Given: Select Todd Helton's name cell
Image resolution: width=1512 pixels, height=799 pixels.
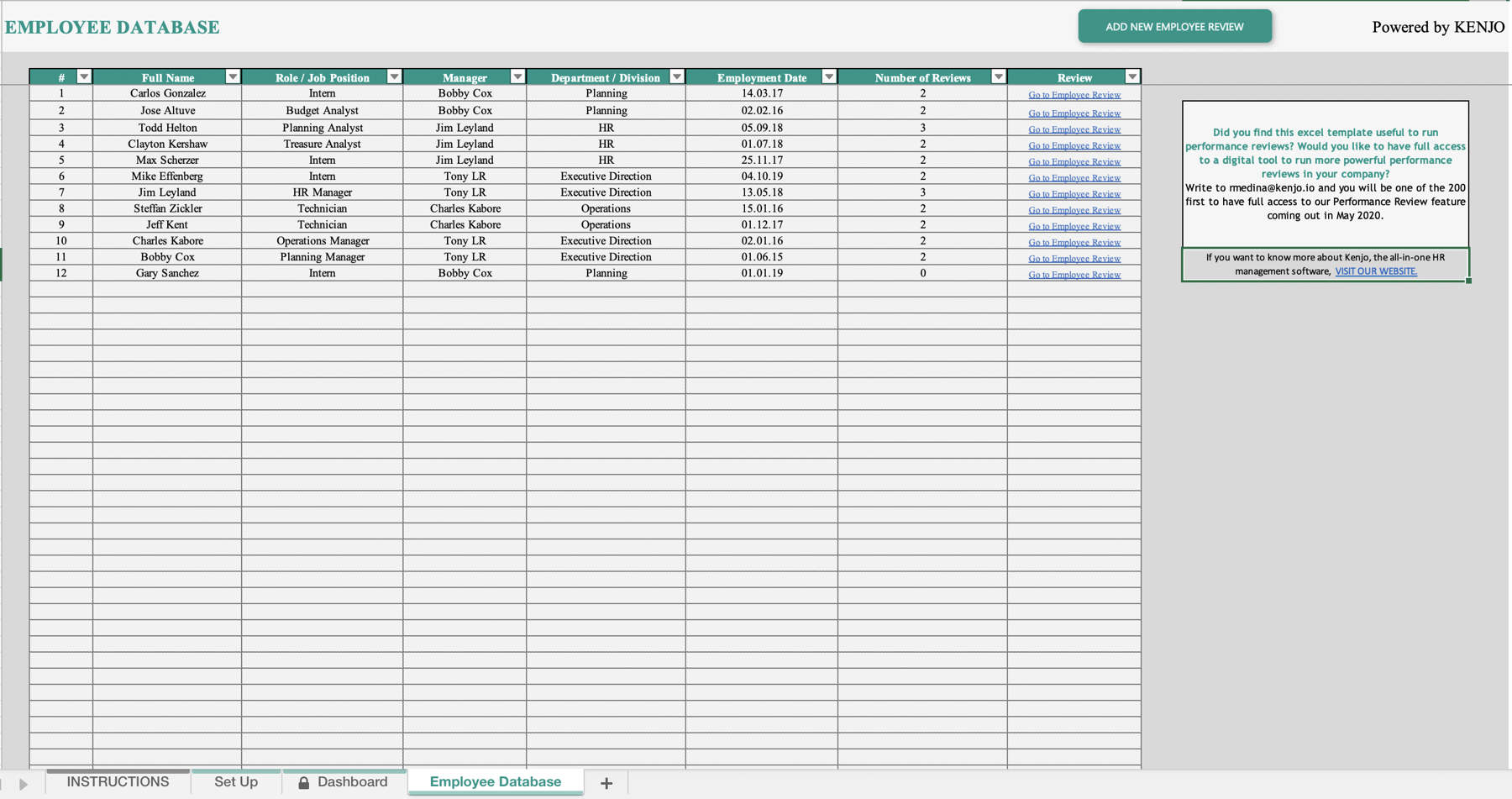Looking at the screenshot, I should [x=165, y=127].
